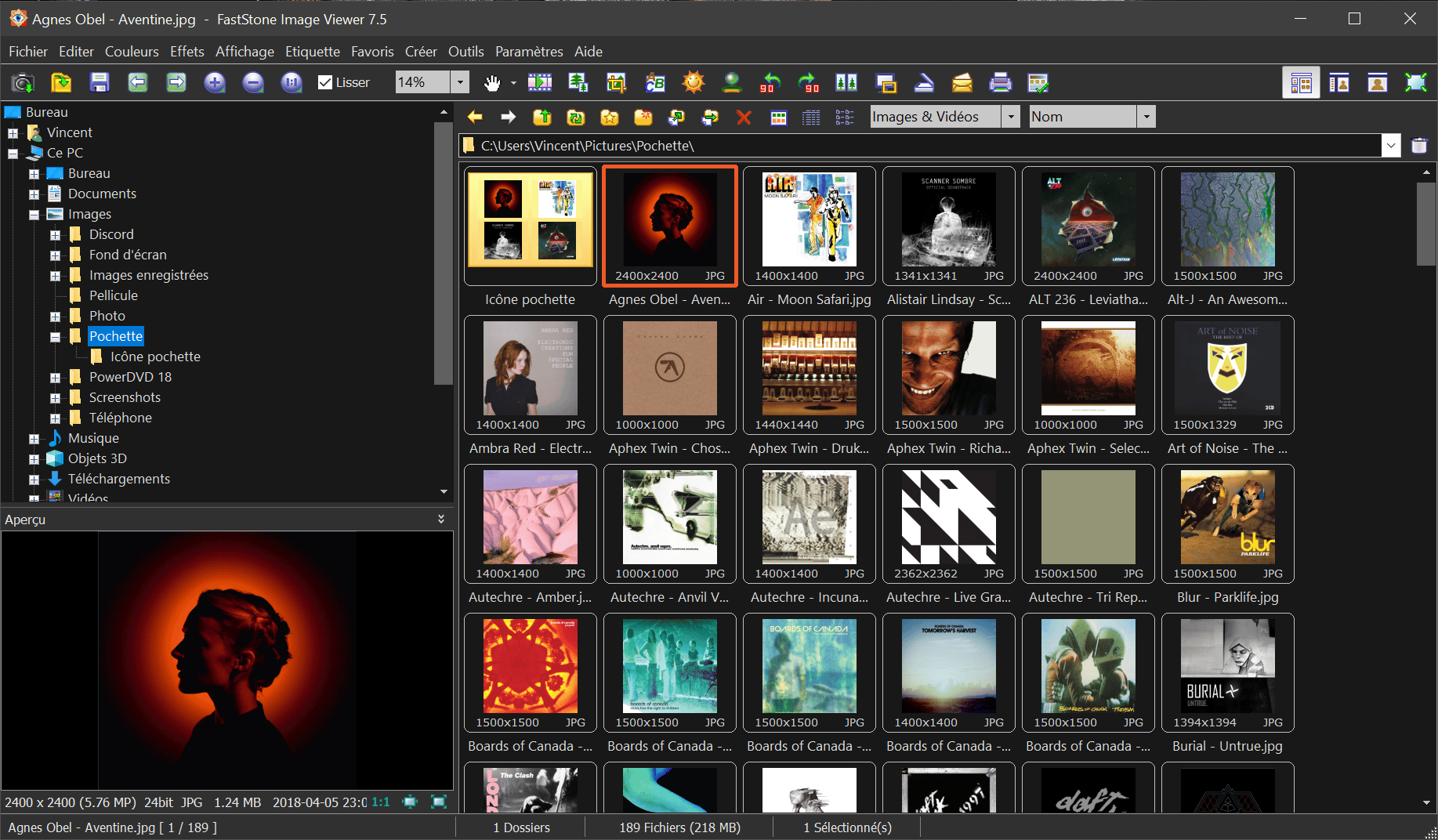
Task: Open the Draw board text tool
Action: [x=655, y=82]
